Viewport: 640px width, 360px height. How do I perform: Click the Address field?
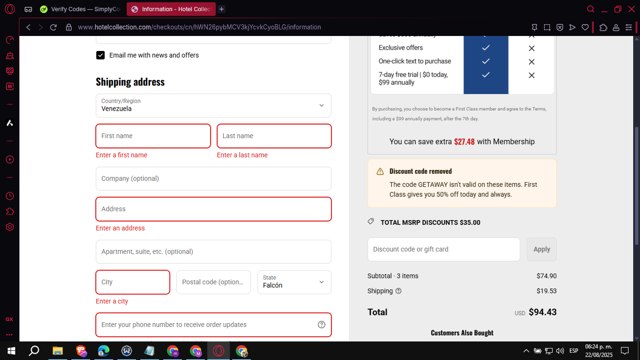[213, 209]
